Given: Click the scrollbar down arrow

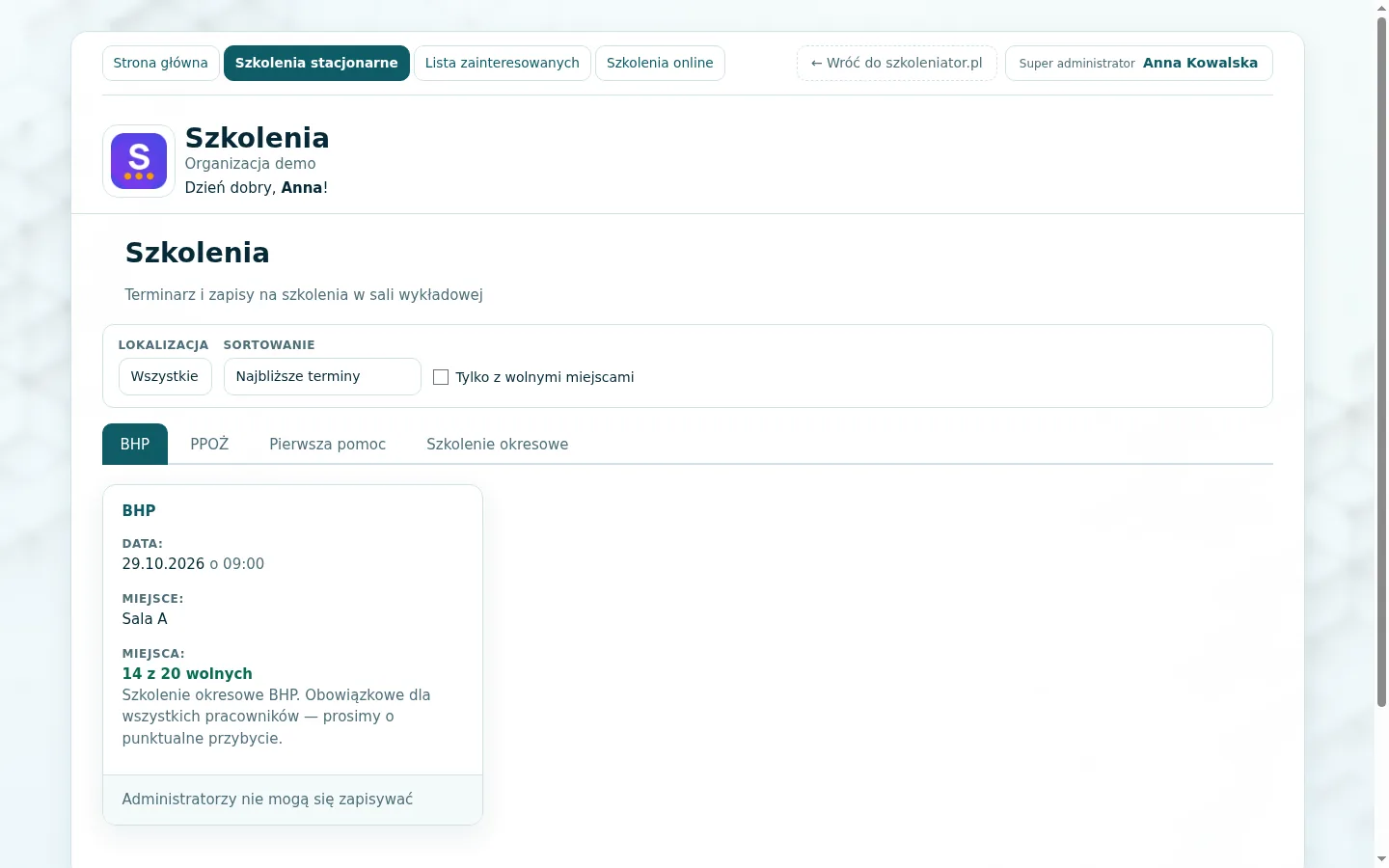Looking at the screenshot, I should [1381, 858].
